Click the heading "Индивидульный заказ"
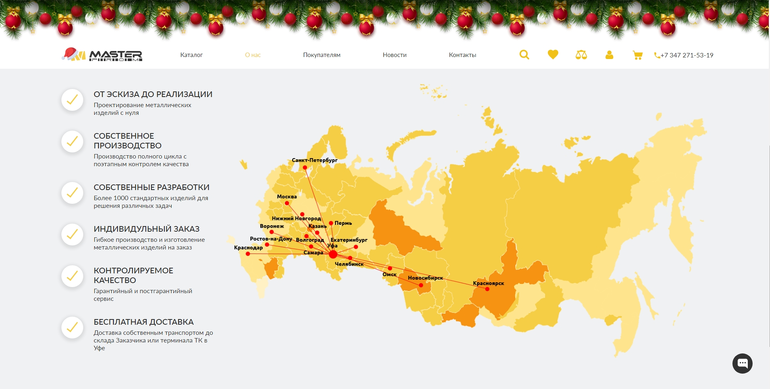770x389 pixels. coord(146,229)
